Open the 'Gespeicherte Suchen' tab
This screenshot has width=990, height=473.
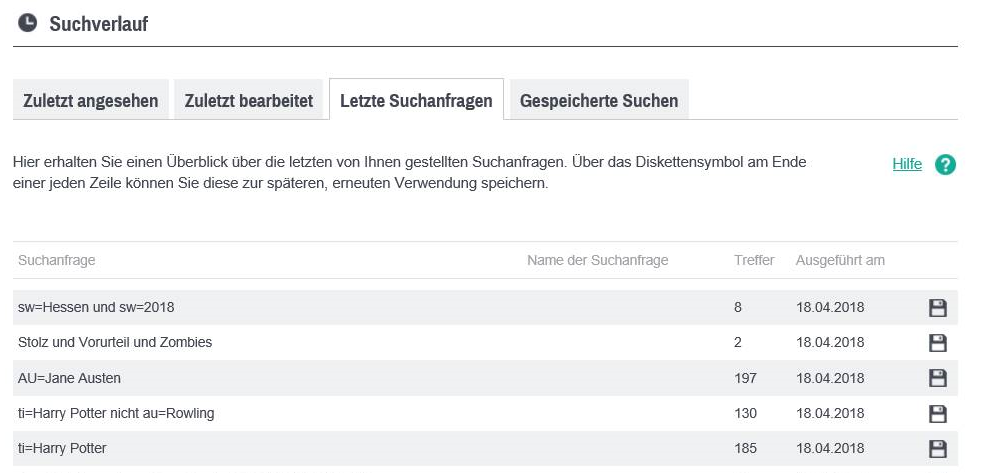pyautogui.click(x=599, y=101)
